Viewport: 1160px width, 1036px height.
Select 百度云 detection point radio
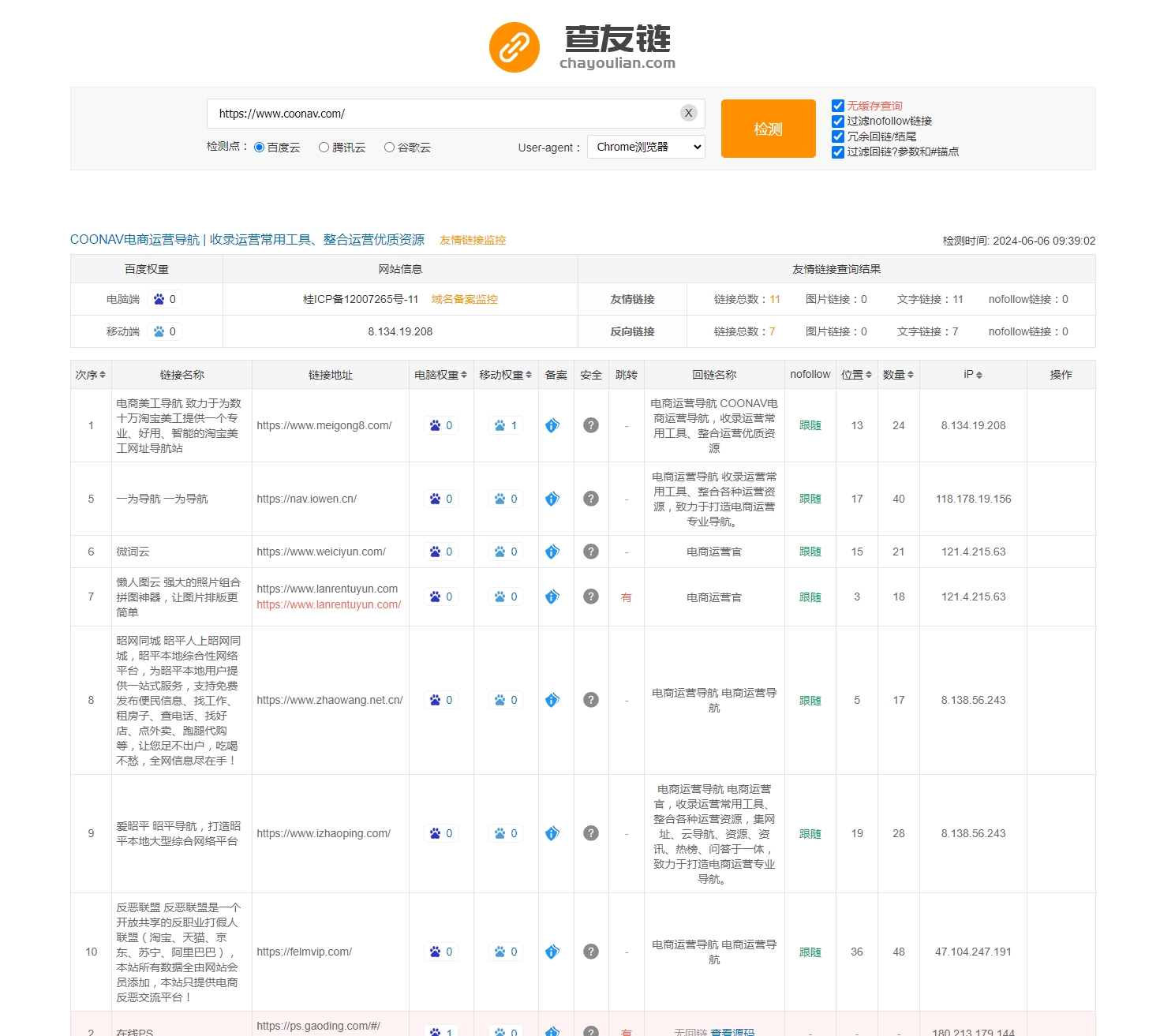[259, 148]
